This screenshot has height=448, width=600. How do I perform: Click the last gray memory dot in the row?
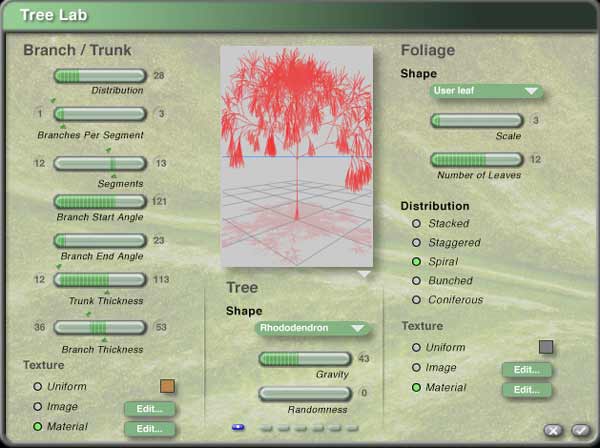click(352, 428)
